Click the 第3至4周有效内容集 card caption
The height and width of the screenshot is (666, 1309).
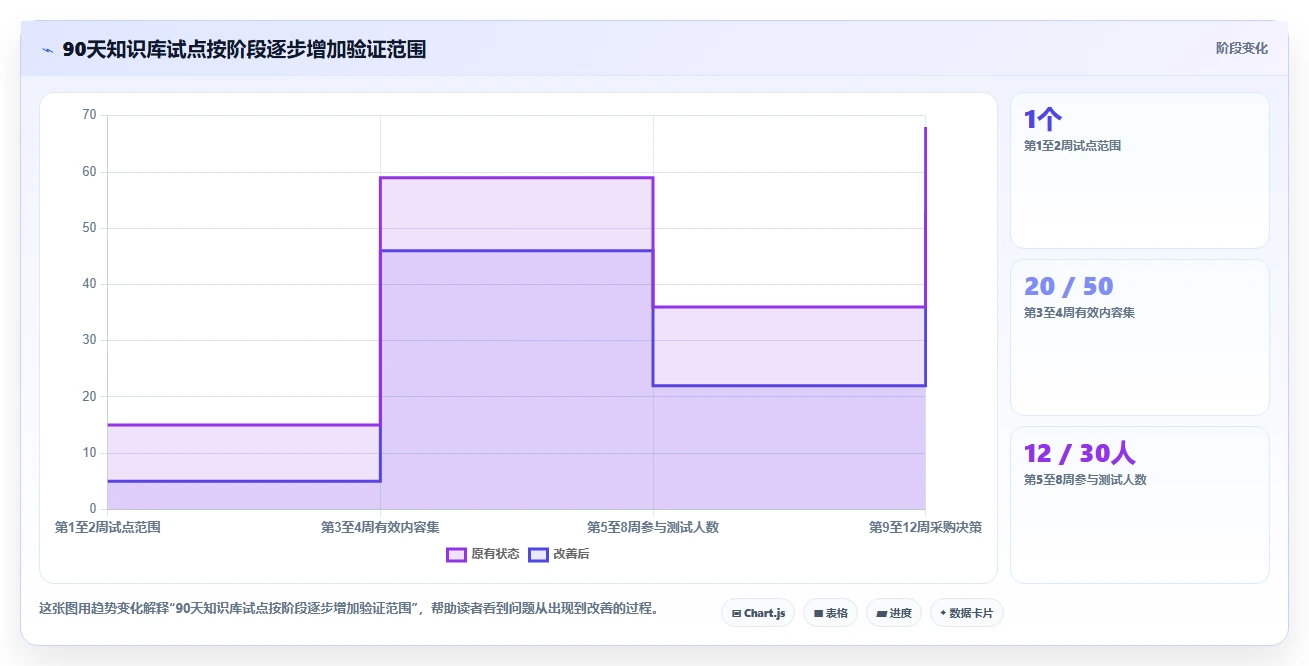1079,313
